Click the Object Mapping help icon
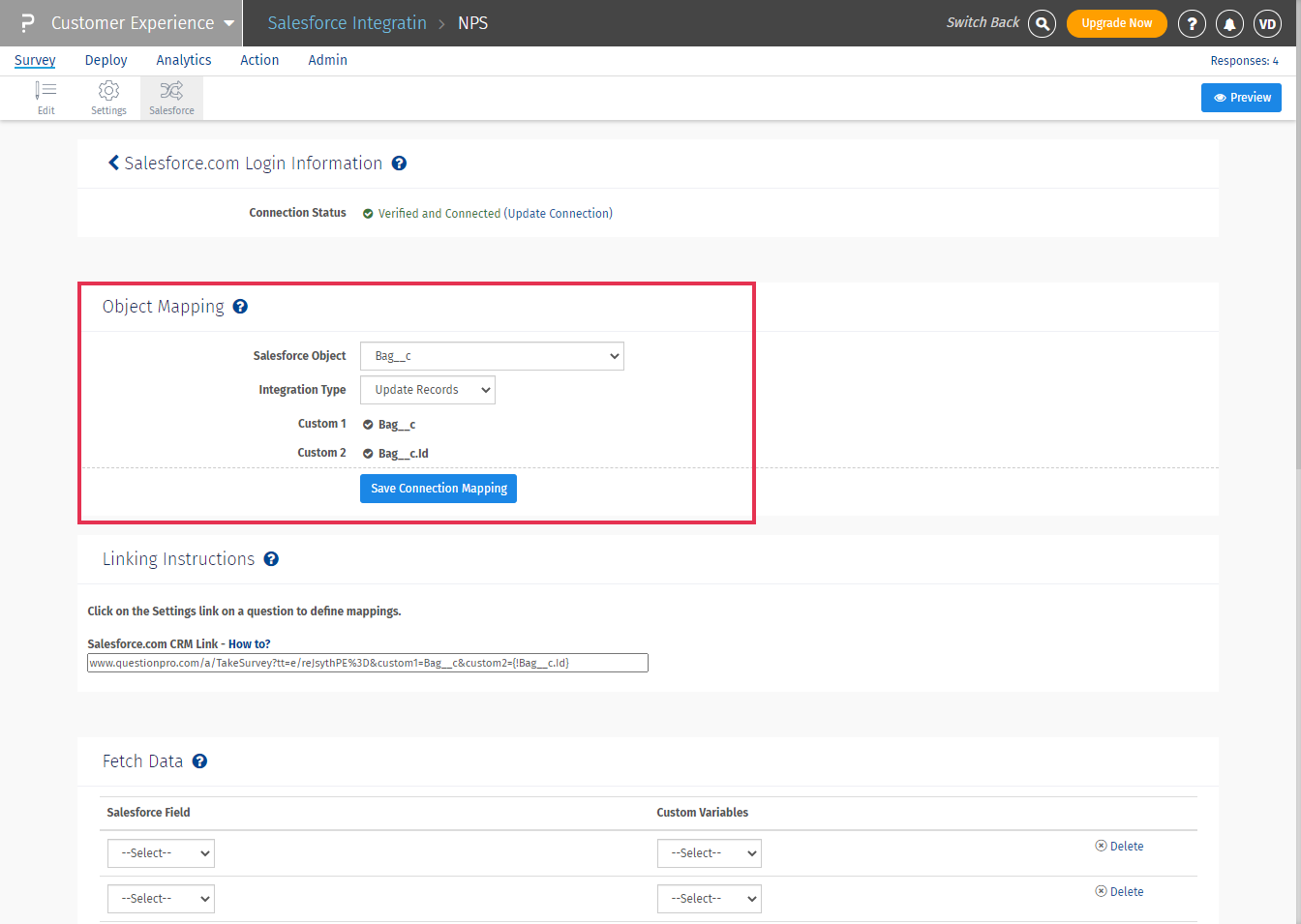This screenshot has height=924, width=1301. click(239, 306)
